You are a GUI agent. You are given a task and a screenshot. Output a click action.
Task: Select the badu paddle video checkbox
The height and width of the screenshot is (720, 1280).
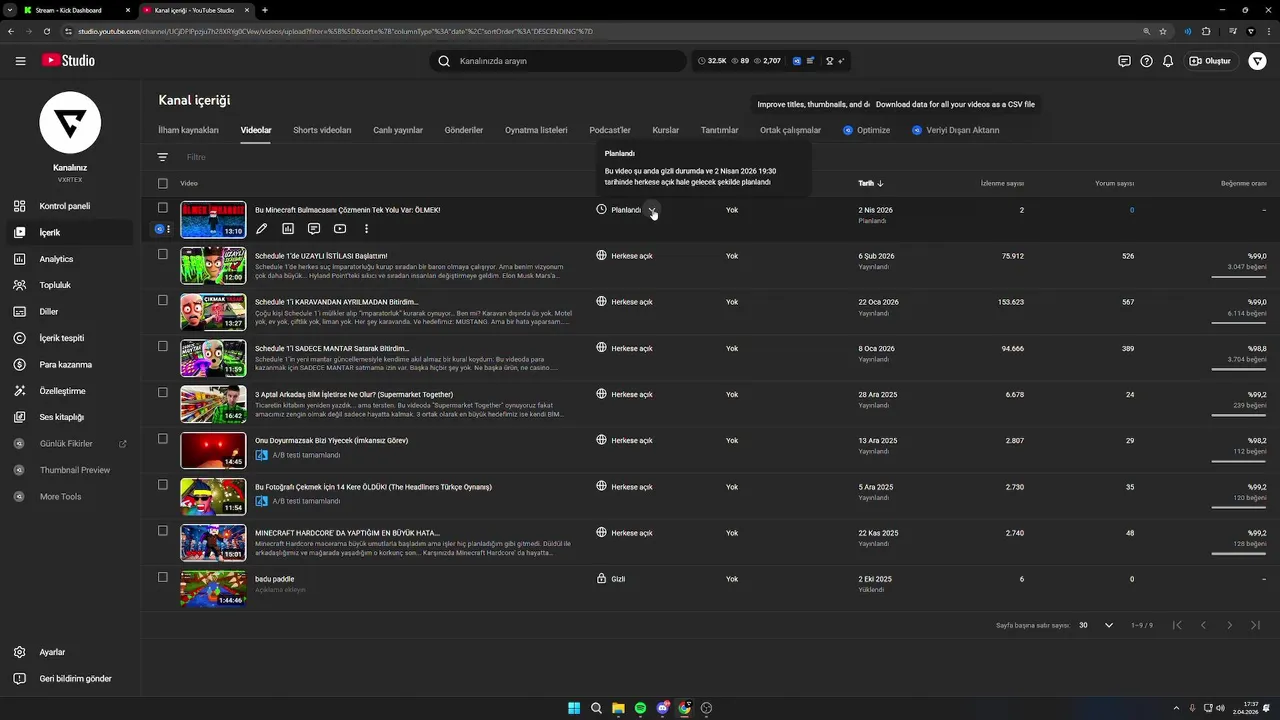click(163, 577)
